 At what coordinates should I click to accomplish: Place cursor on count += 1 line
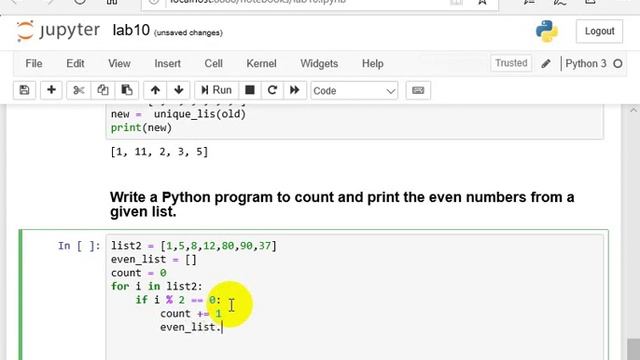point(191,313)
